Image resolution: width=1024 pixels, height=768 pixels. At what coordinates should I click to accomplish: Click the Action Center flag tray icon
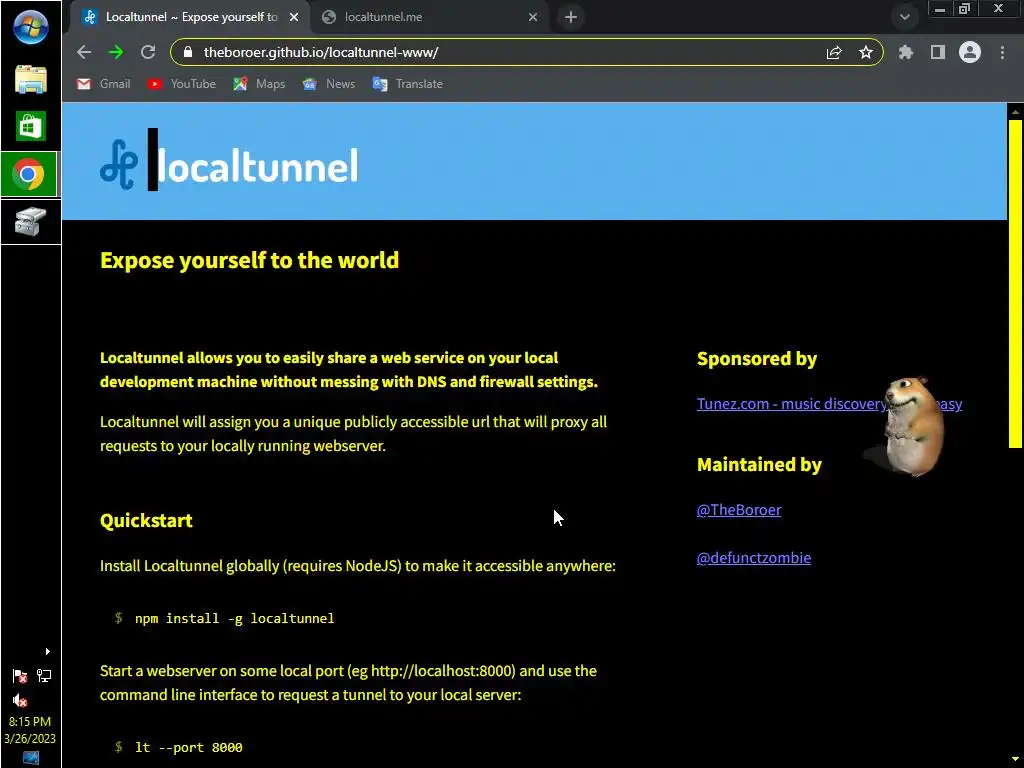pyautogui.click(x=20, y=676)
